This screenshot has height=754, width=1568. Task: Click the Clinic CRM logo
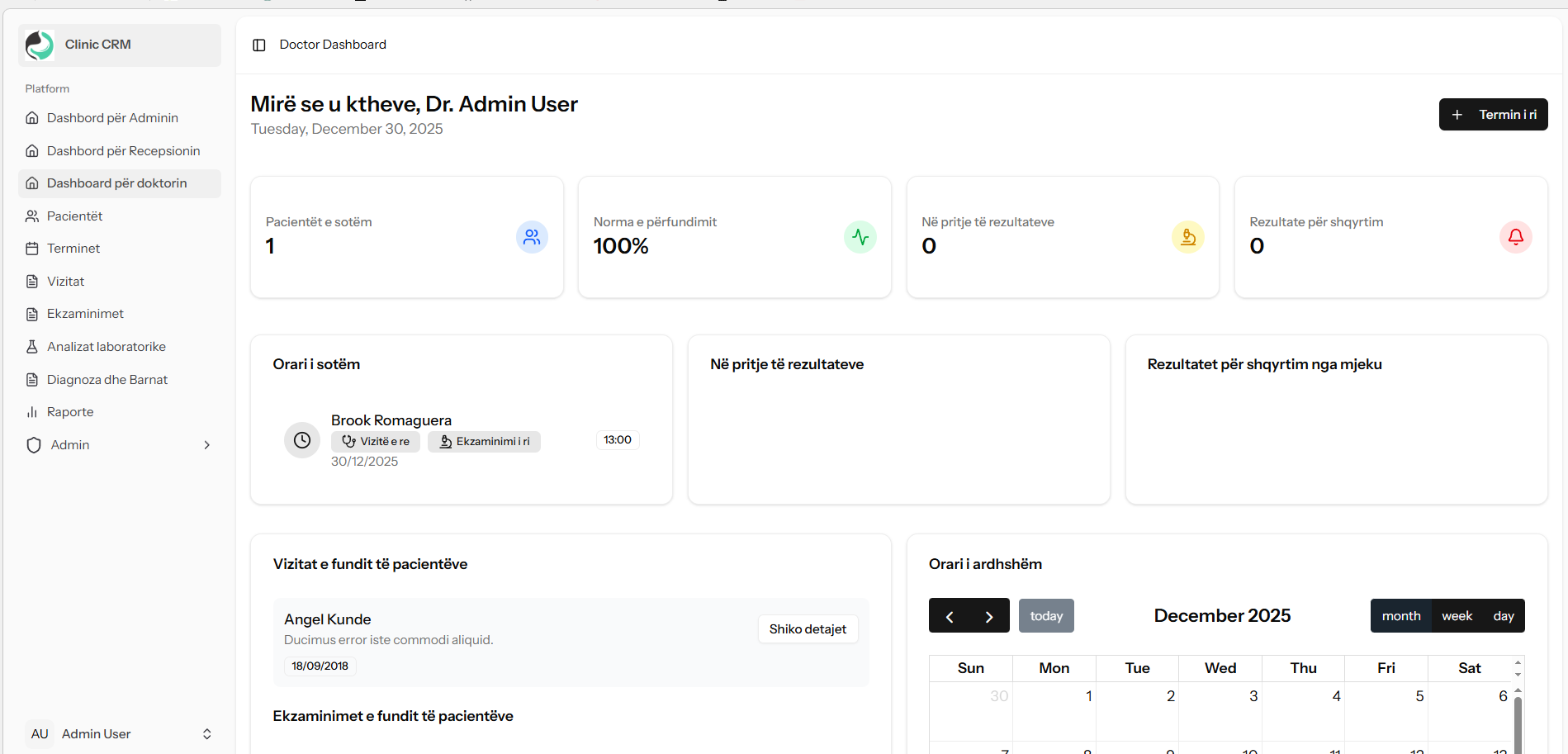pos(40,45)
